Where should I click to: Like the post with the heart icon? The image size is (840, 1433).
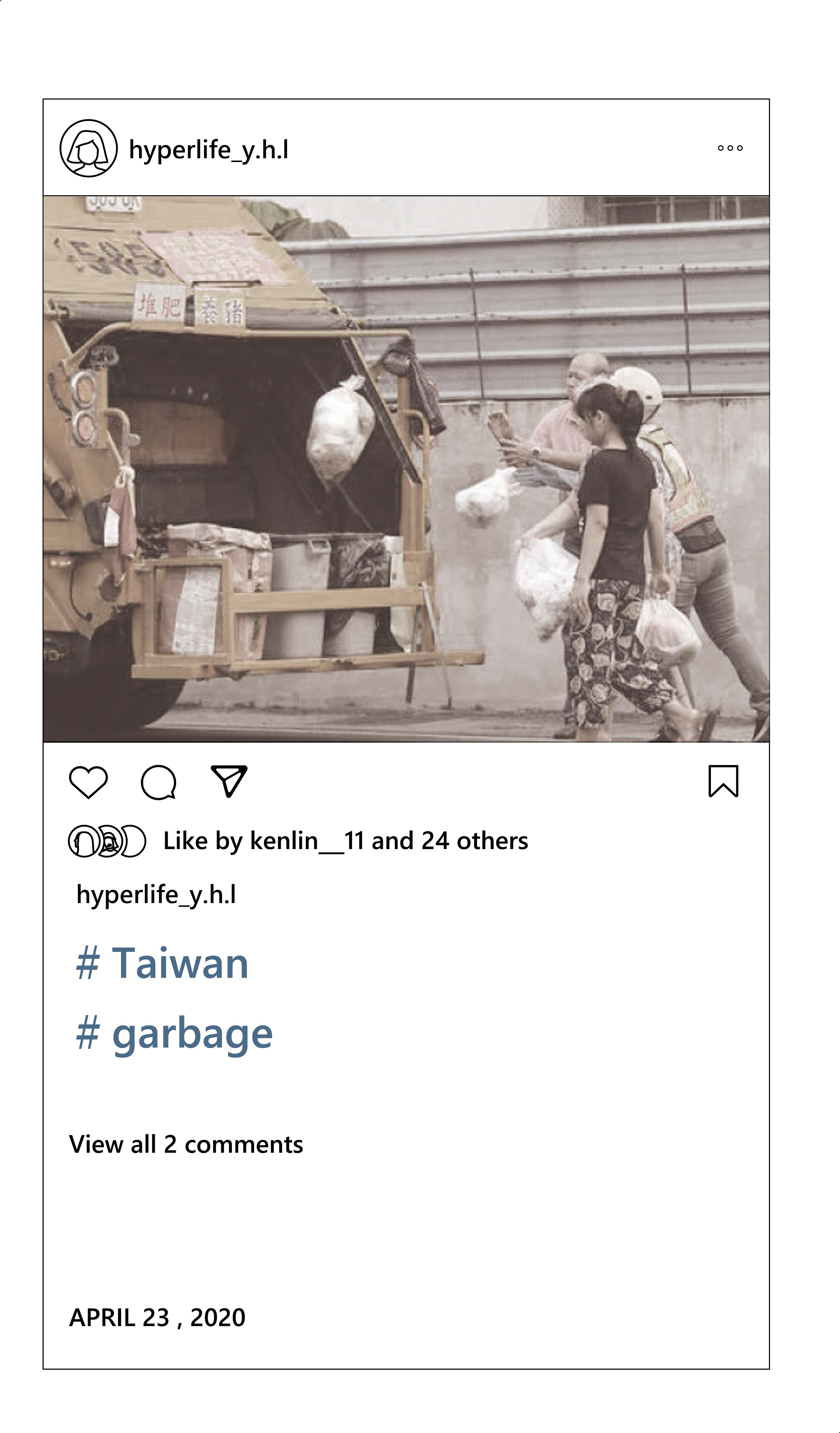tap(88, 782)
